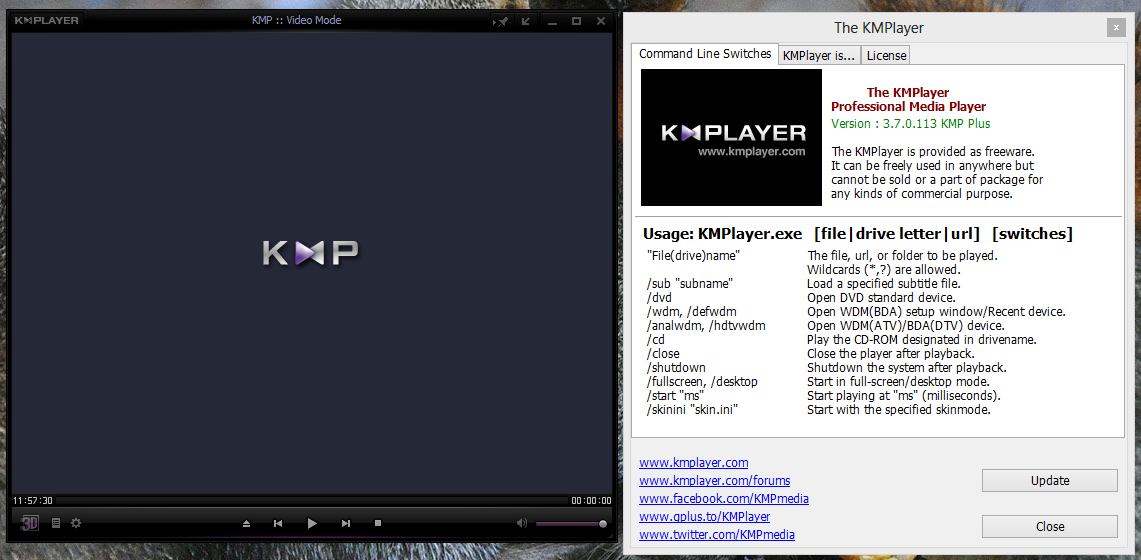The image size is (1141, 560).
Task: Open the twitter.com/KMPmedia link
Action: coord(717,535)
